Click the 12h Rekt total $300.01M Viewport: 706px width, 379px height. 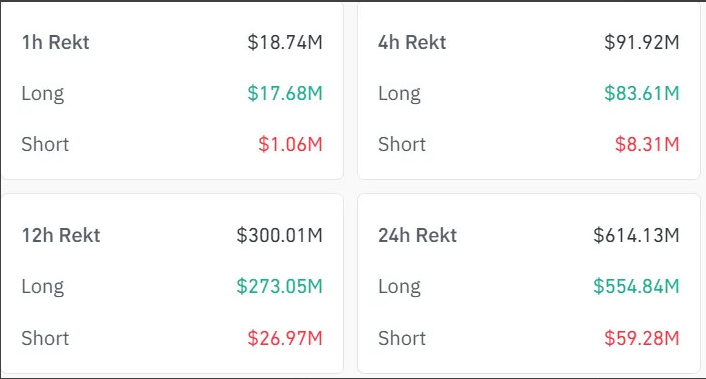click(280, 235)
